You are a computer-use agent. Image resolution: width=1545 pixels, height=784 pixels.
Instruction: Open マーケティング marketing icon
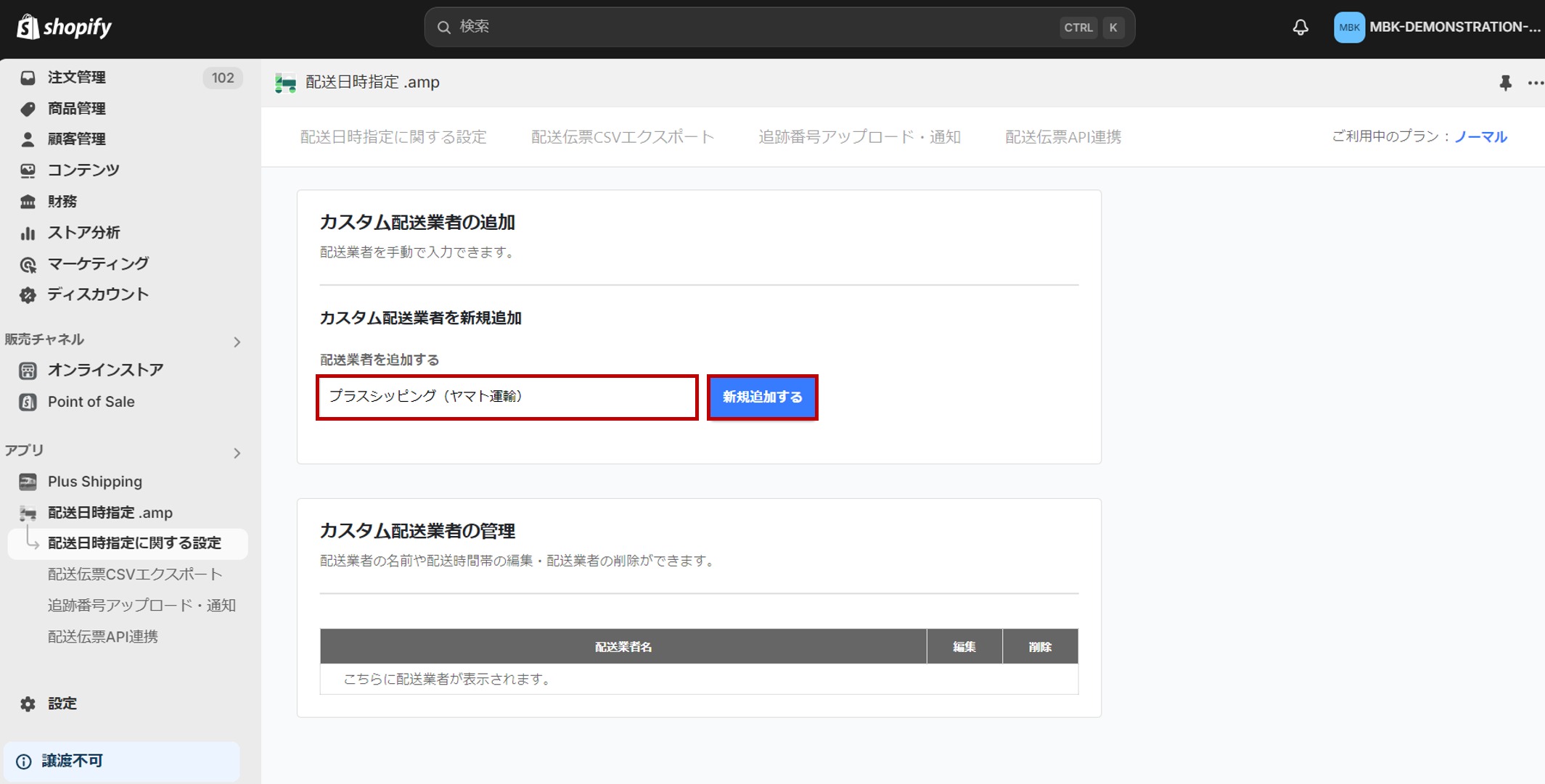tap(28, 264)
